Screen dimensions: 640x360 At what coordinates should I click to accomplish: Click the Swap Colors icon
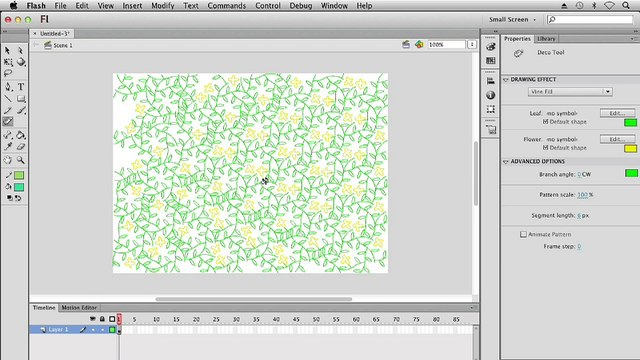click(x=18, y=198)
